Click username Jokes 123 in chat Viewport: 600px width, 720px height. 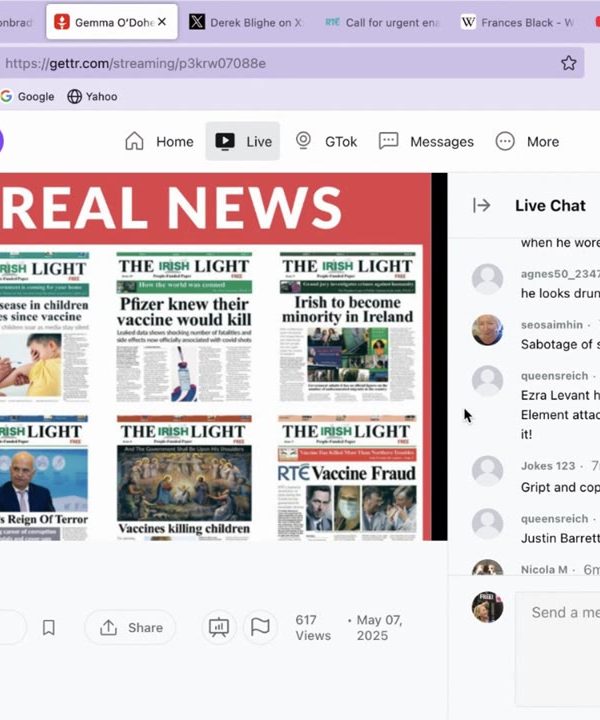(x=548, y=466)
